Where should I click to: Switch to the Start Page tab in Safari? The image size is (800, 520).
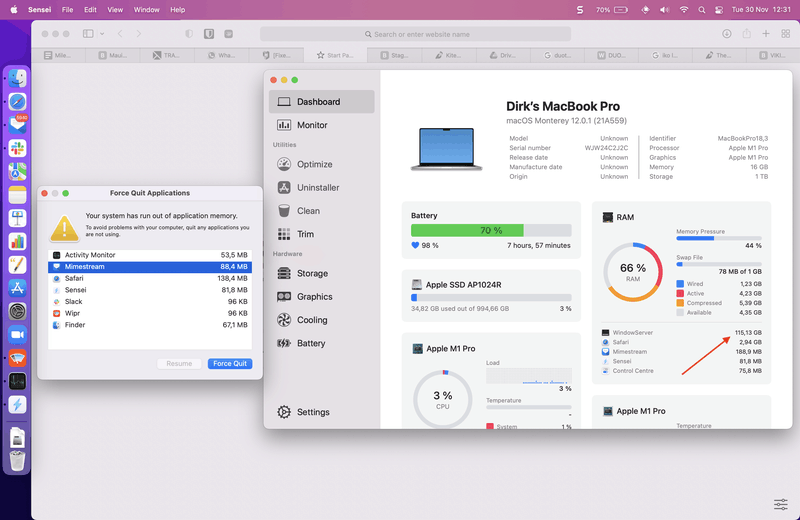pyautogui.click(x=335, y=55)
